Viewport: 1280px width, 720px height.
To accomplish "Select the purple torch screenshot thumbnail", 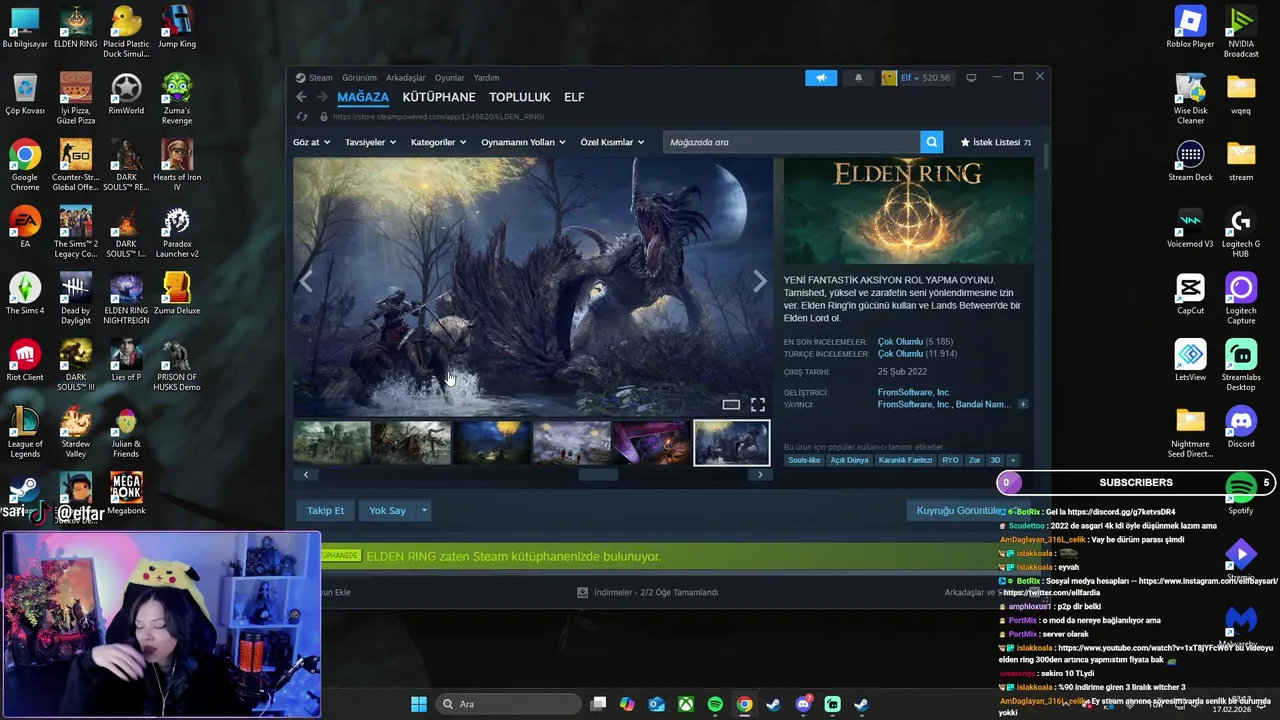I will [651, 443].
